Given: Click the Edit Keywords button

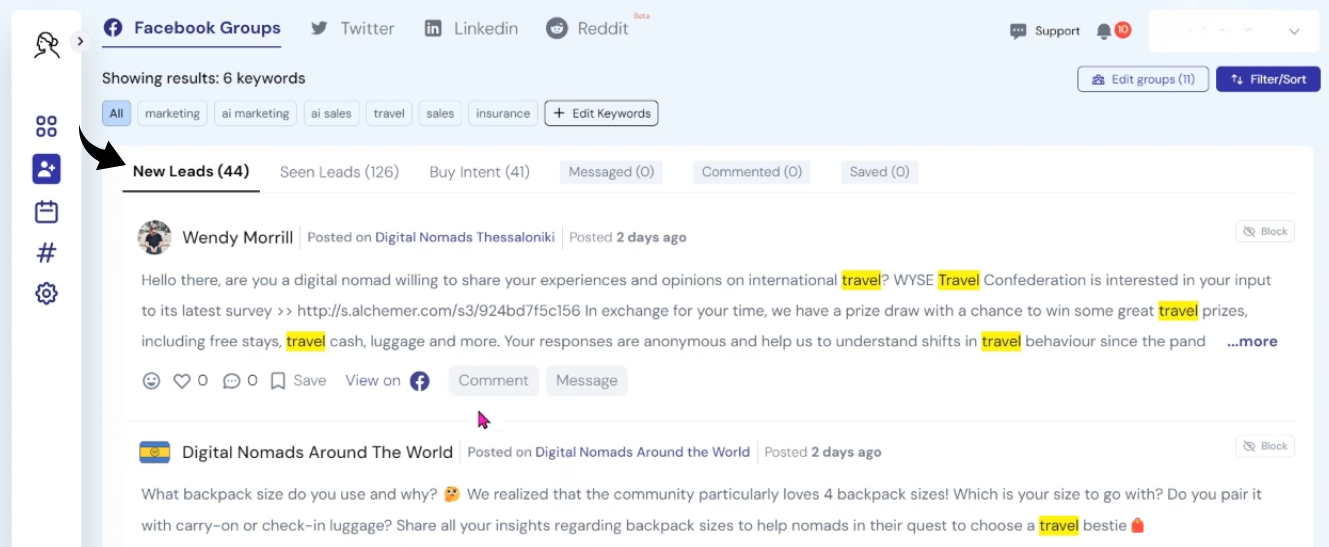Looking at the screenshot, I should [601, 113].
